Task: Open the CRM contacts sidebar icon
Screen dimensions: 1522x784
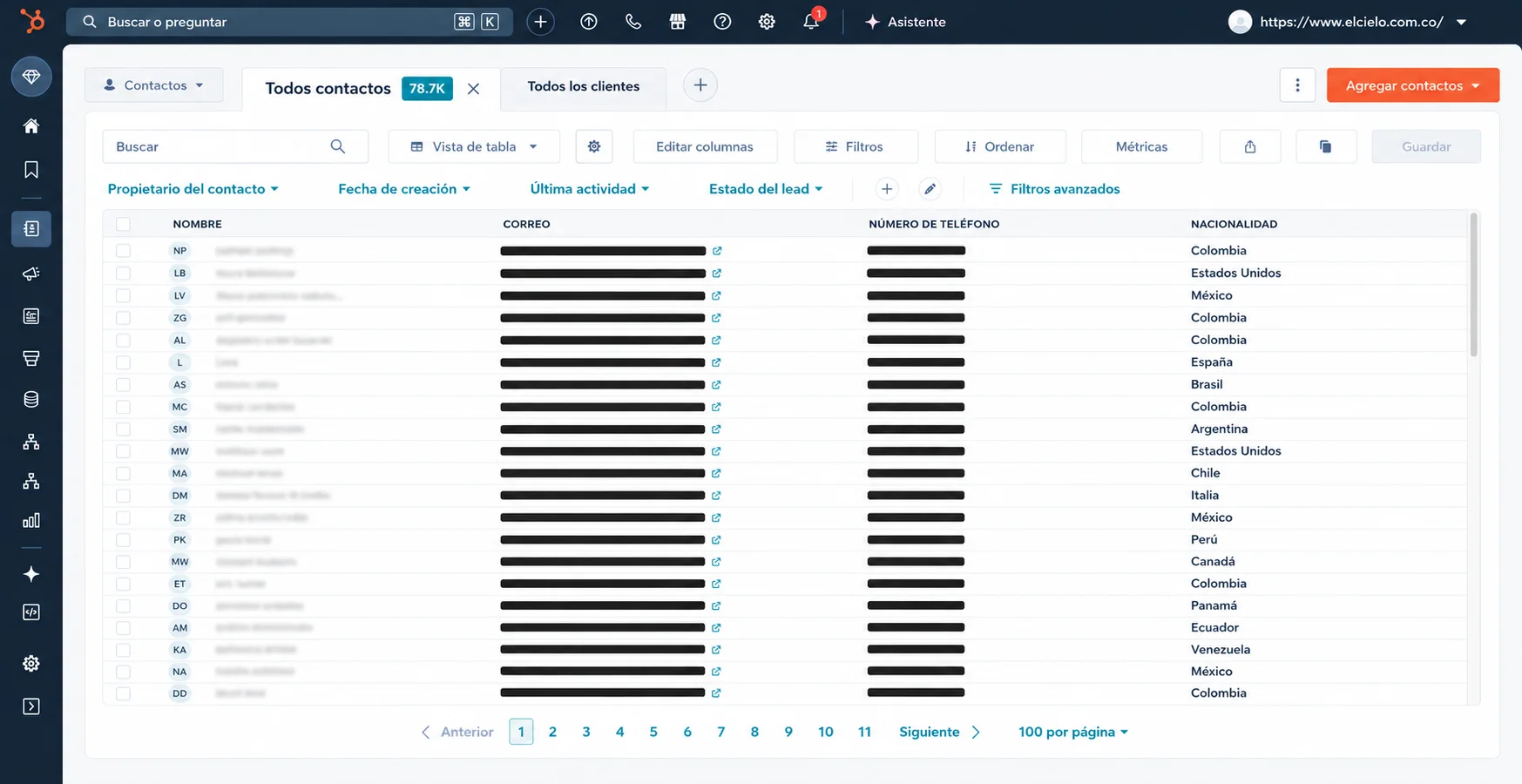Action: click(31, 228)
